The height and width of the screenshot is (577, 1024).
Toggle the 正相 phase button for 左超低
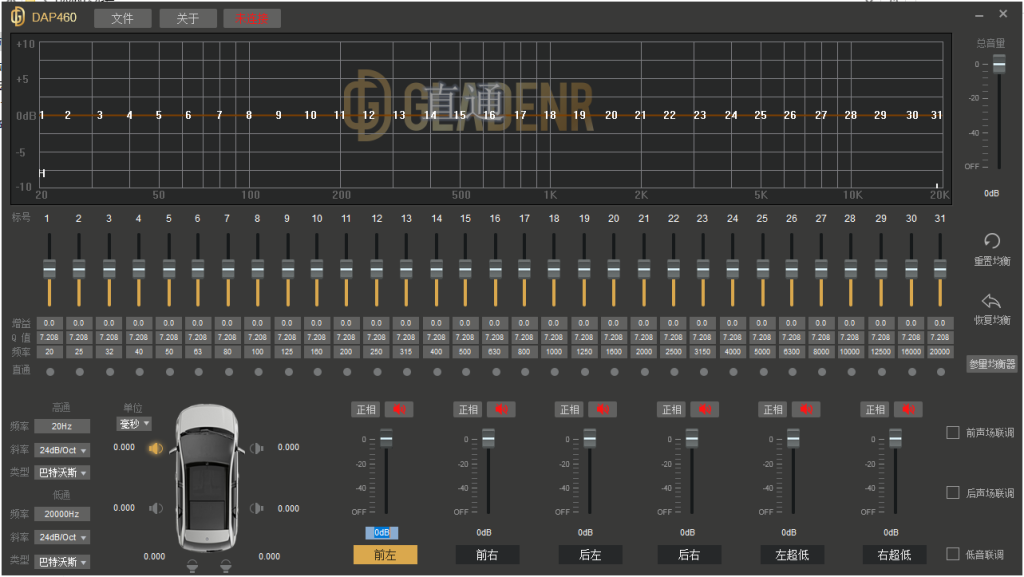[x=774, y=409]
